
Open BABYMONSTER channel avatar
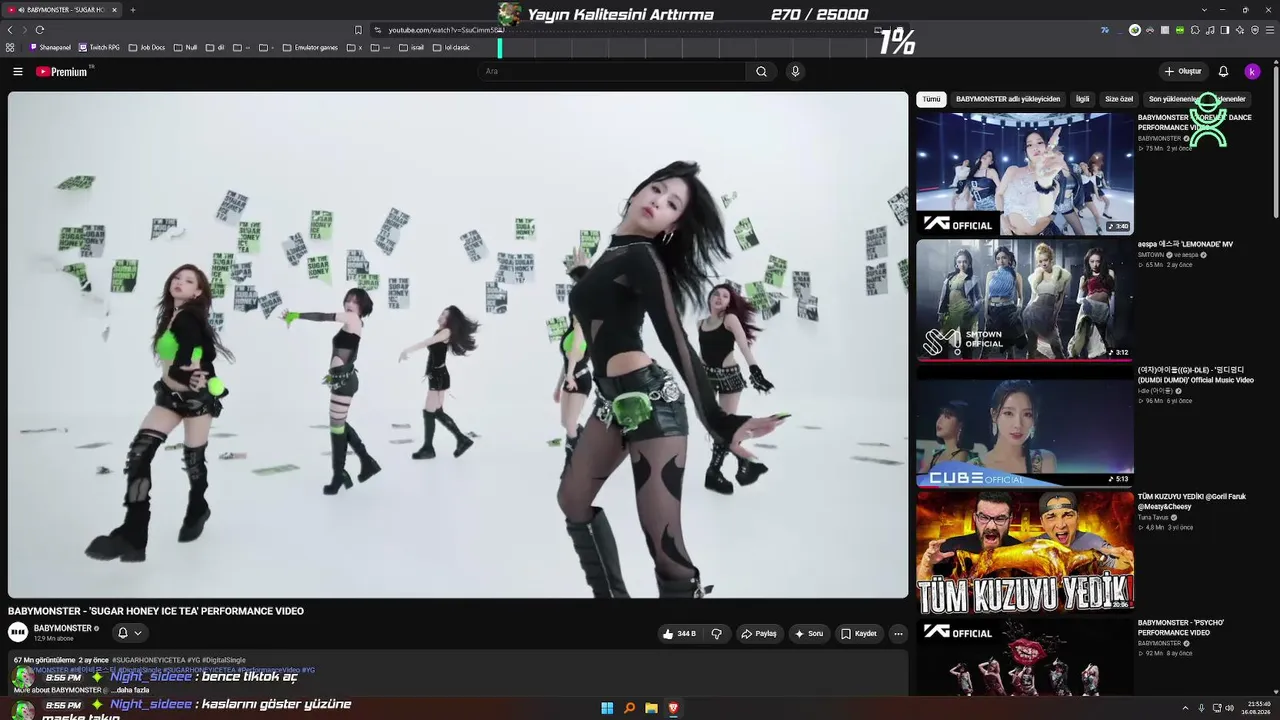click(18, 632)
